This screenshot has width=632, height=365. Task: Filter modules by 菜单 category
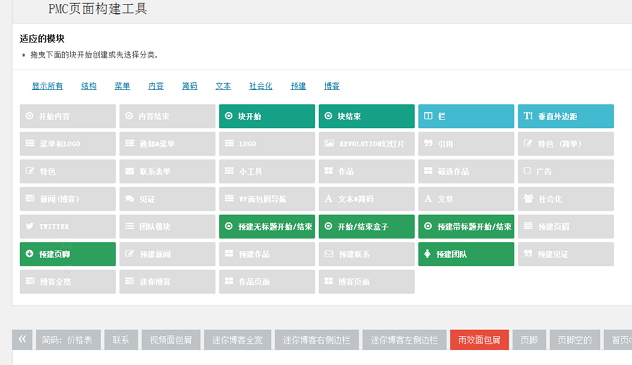[x=122, y=86]
